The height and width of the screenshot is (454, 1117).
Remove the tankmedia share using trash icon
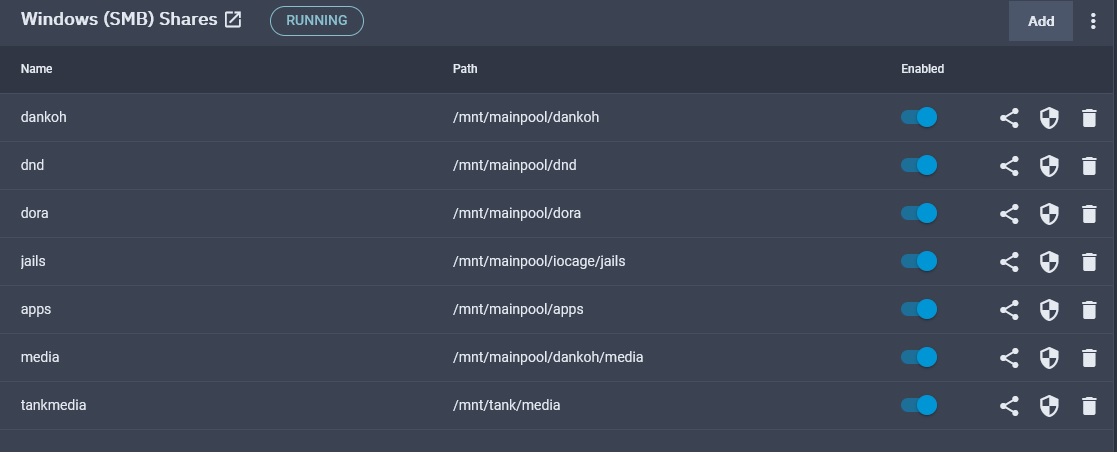pyautogui.click(x=1089, y=406)
